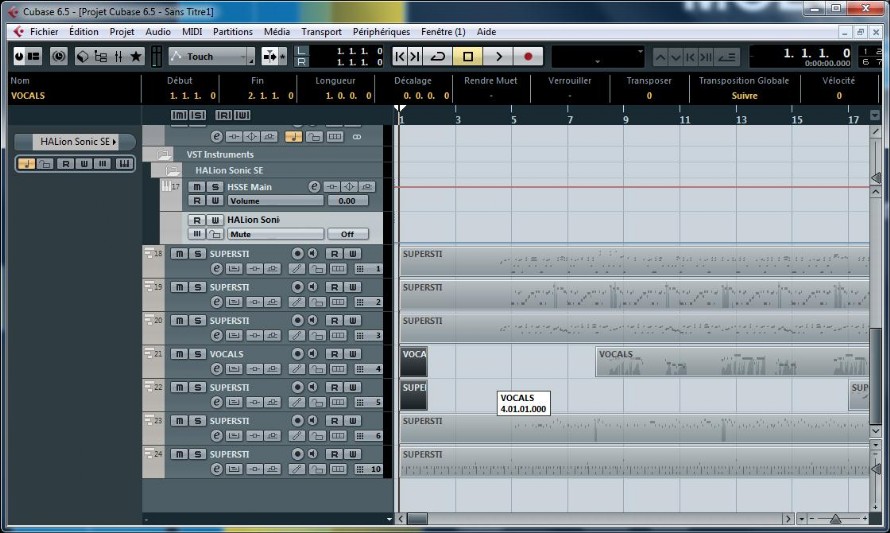This screenshot has height=533, width=890.
Task: Toggle Auto-Scroll arrow icon in toolbar
Action: pyautogui.click(x=270, y=56)
